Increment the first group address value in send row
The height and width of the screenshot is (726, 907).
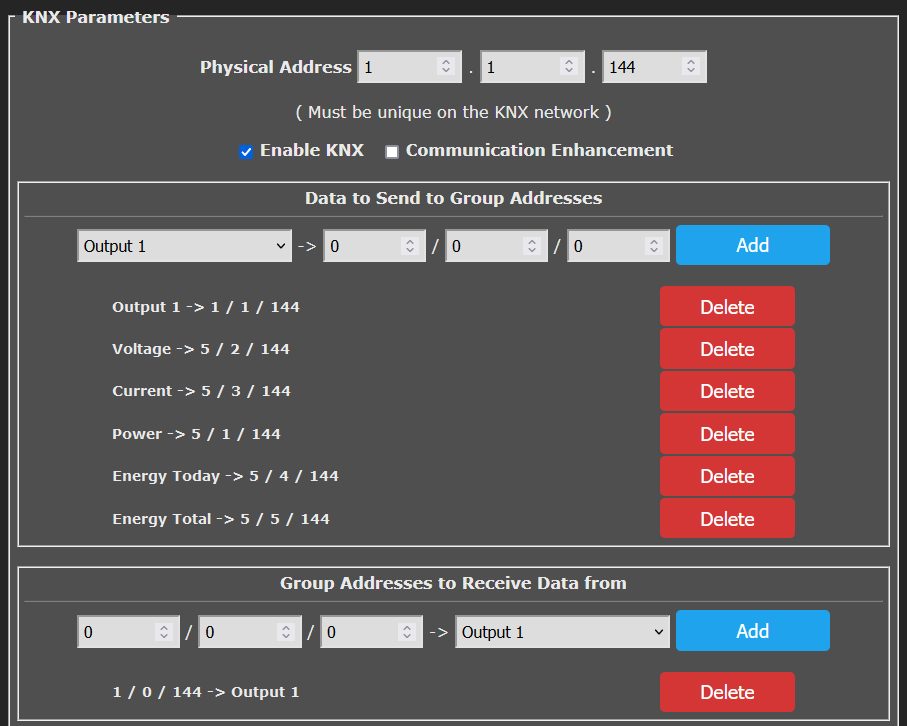coord(411,240)
